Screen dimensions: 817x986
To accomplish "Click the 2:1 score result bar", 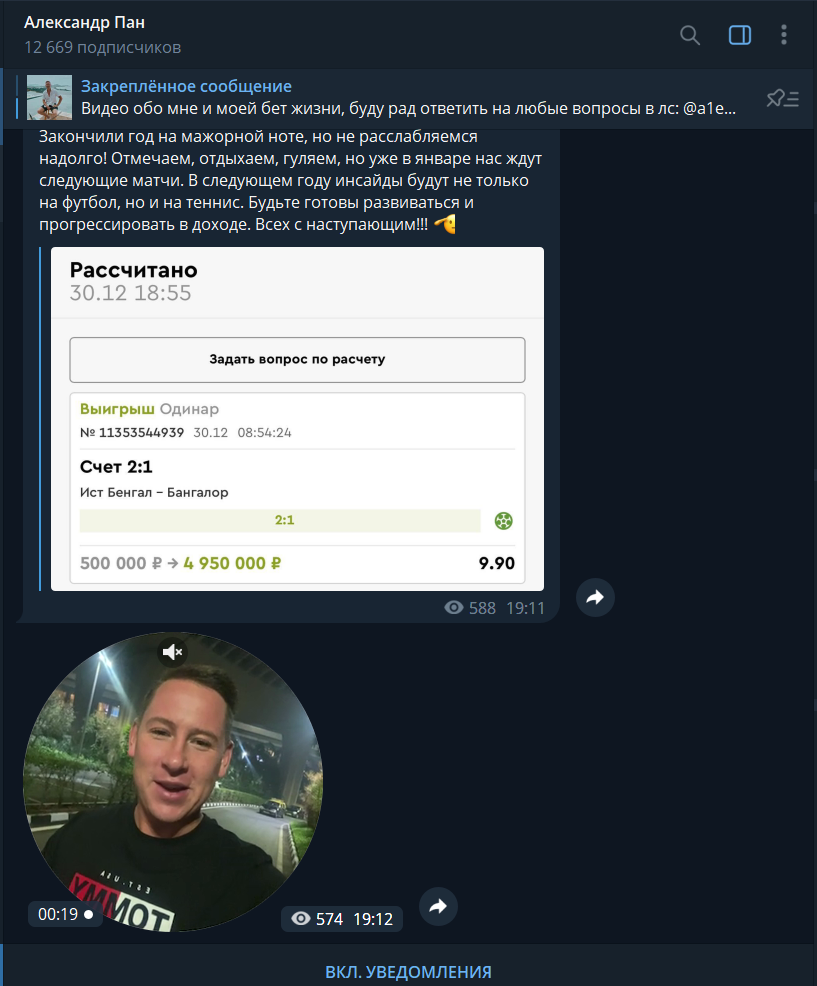I will 280,521.
